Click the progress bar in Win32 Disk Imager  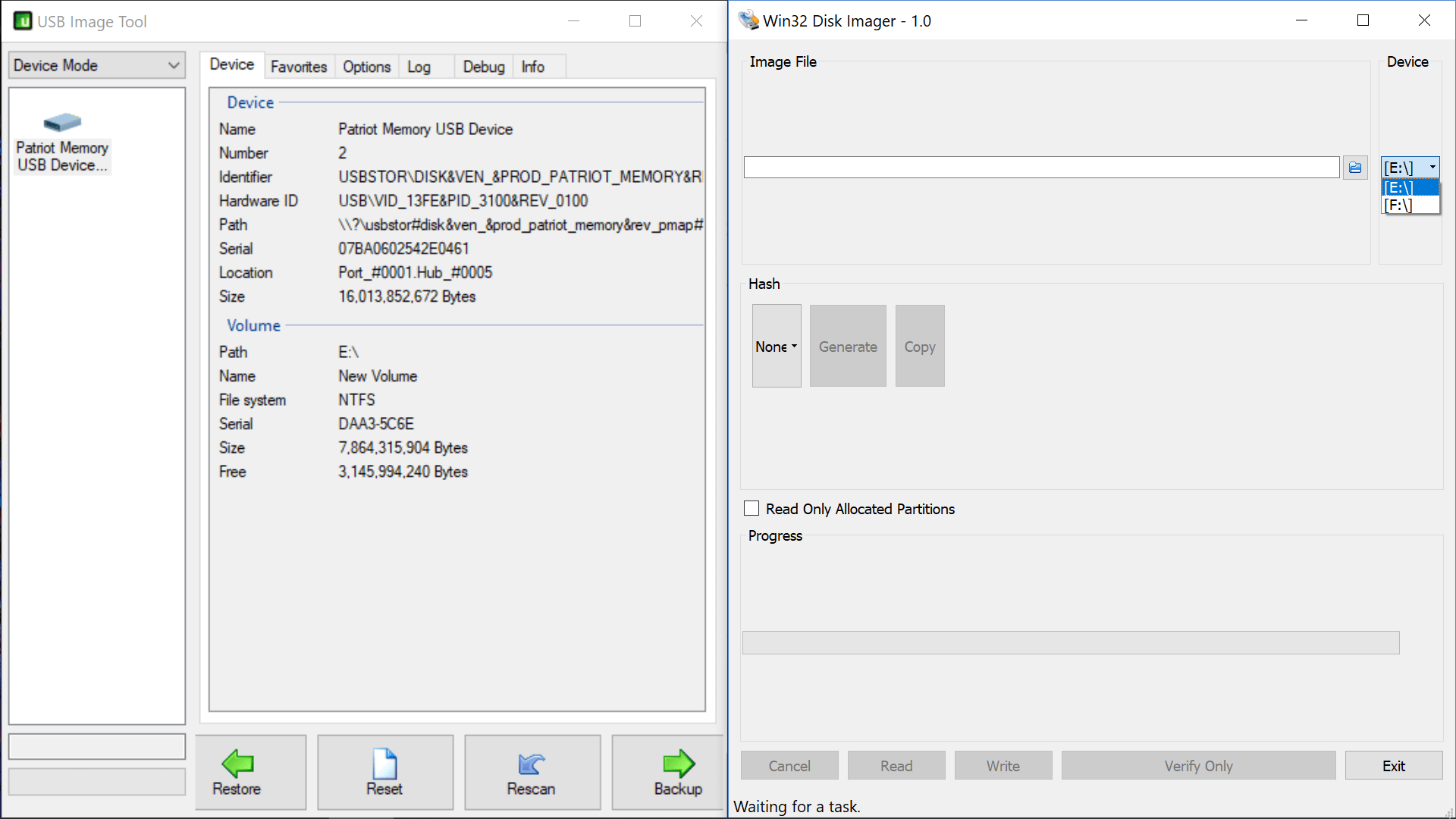1070,642
